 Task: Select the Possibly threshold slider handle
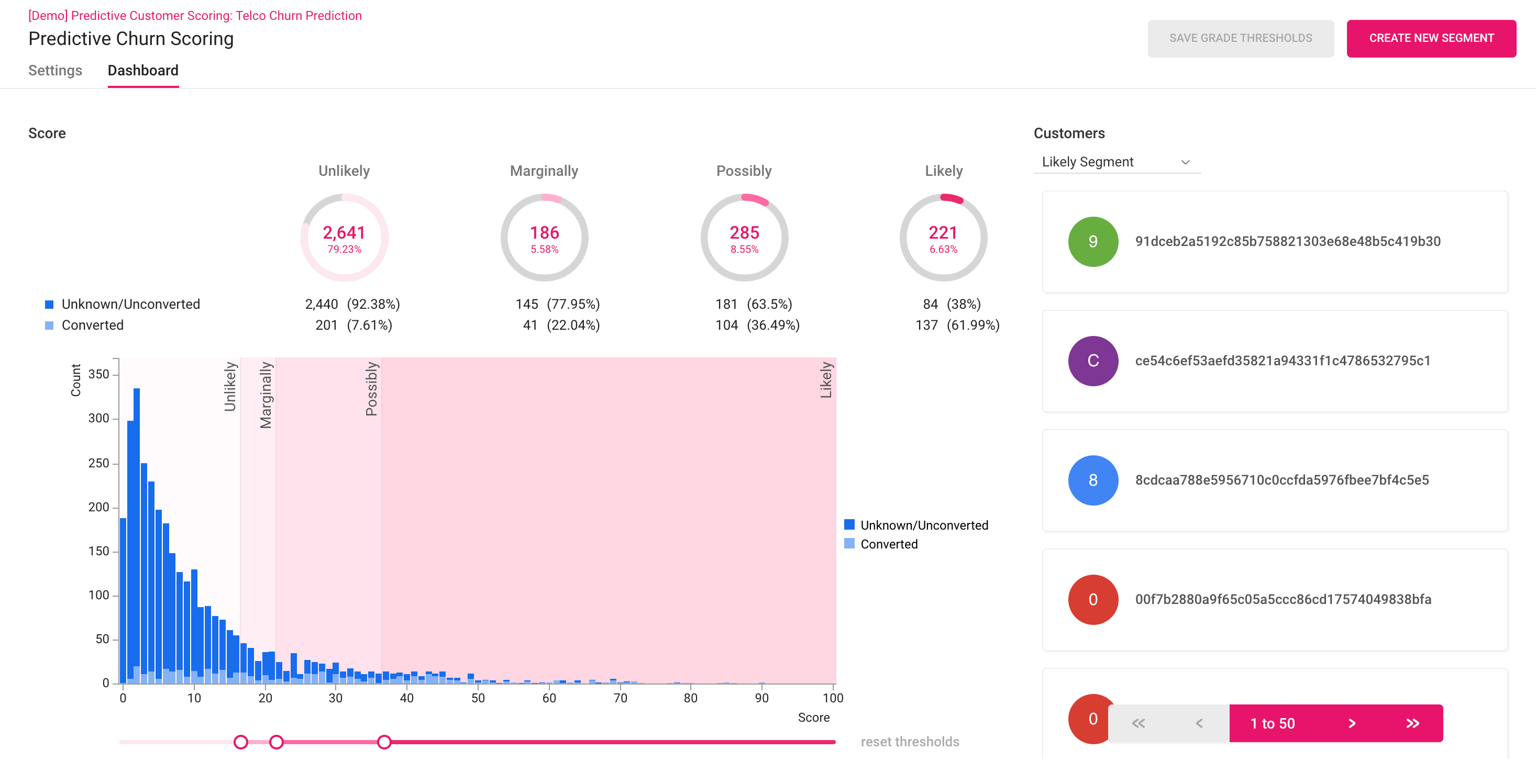(x=385, y=742)
